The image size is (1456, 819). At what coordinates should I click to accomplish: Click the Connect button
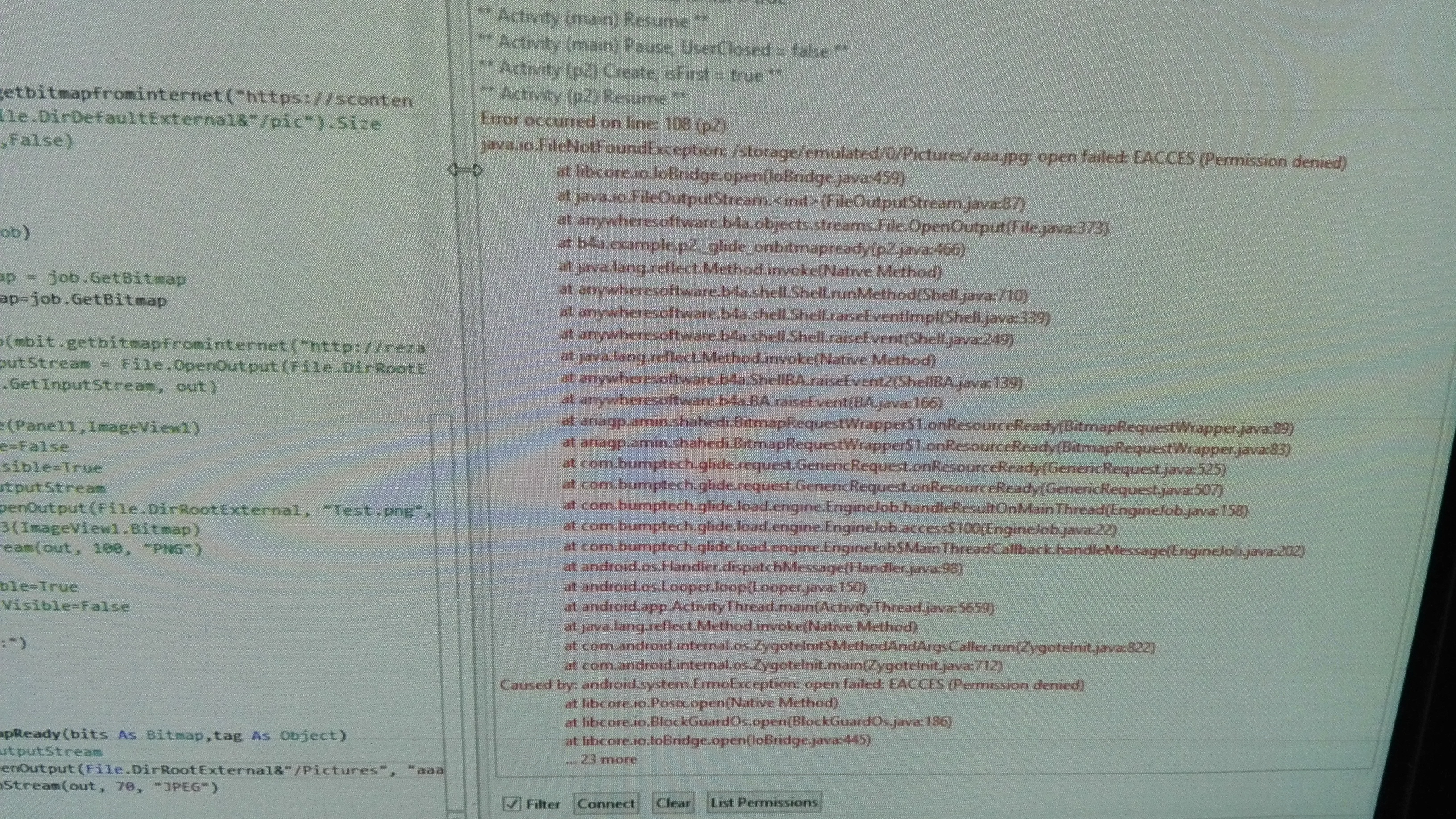tap(605, 802)
